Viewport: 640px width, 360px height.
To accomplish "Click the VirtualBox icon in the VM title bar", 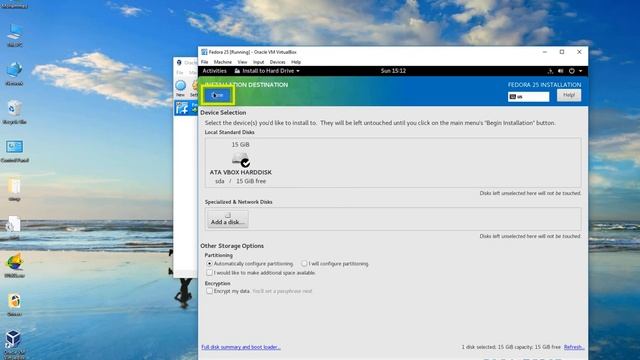I will tap(204, 52).
